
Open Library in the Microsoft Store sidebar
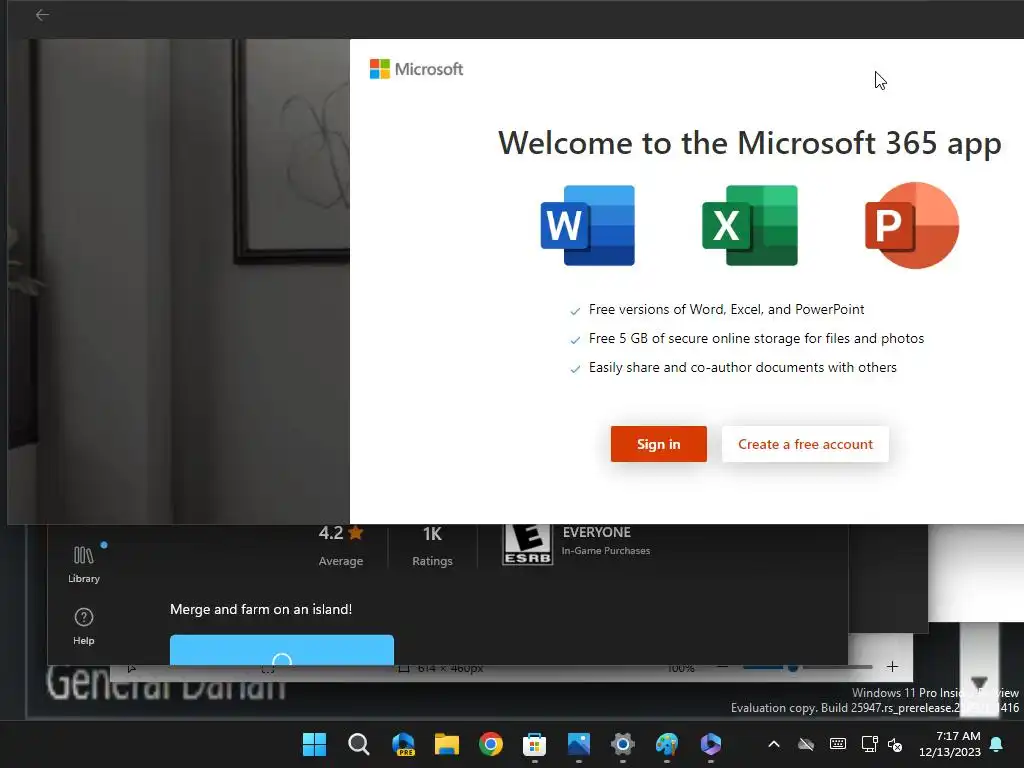coord(84,564)
